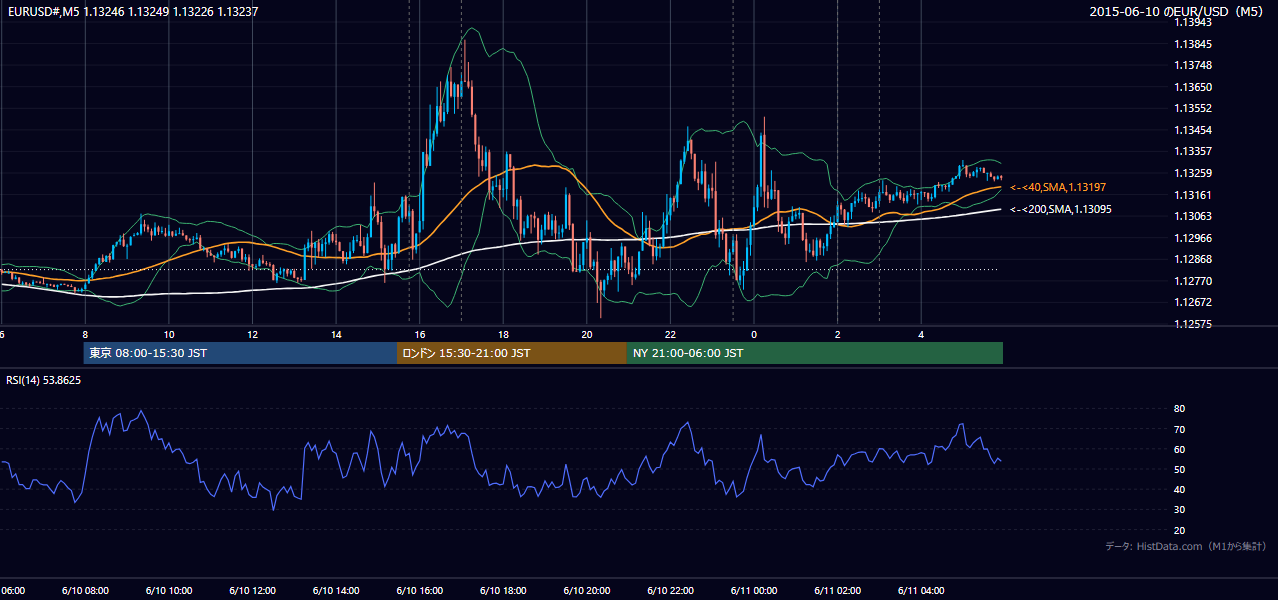Screen dimensions: 1278x600
Task: Click price axis value 1.12575
Action: pyautogui.click(x=1194, y=324)
